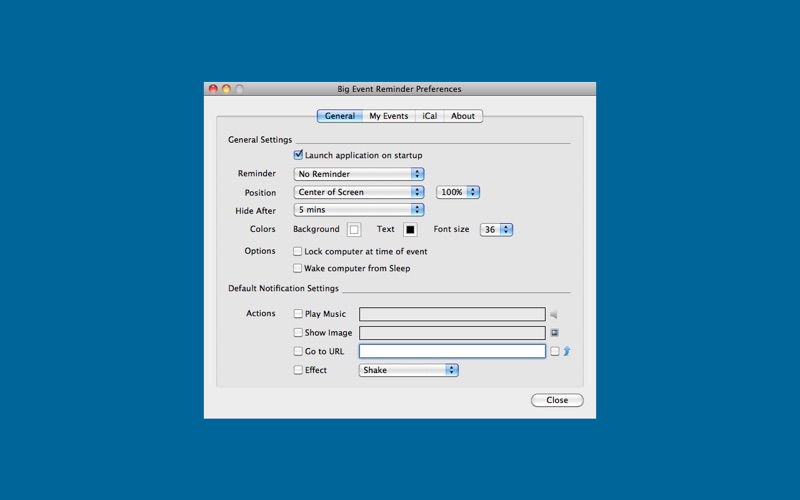The image size is (800, 500).
Task: Open the Shake effect dropdown
Action: (x=408, y=370)
